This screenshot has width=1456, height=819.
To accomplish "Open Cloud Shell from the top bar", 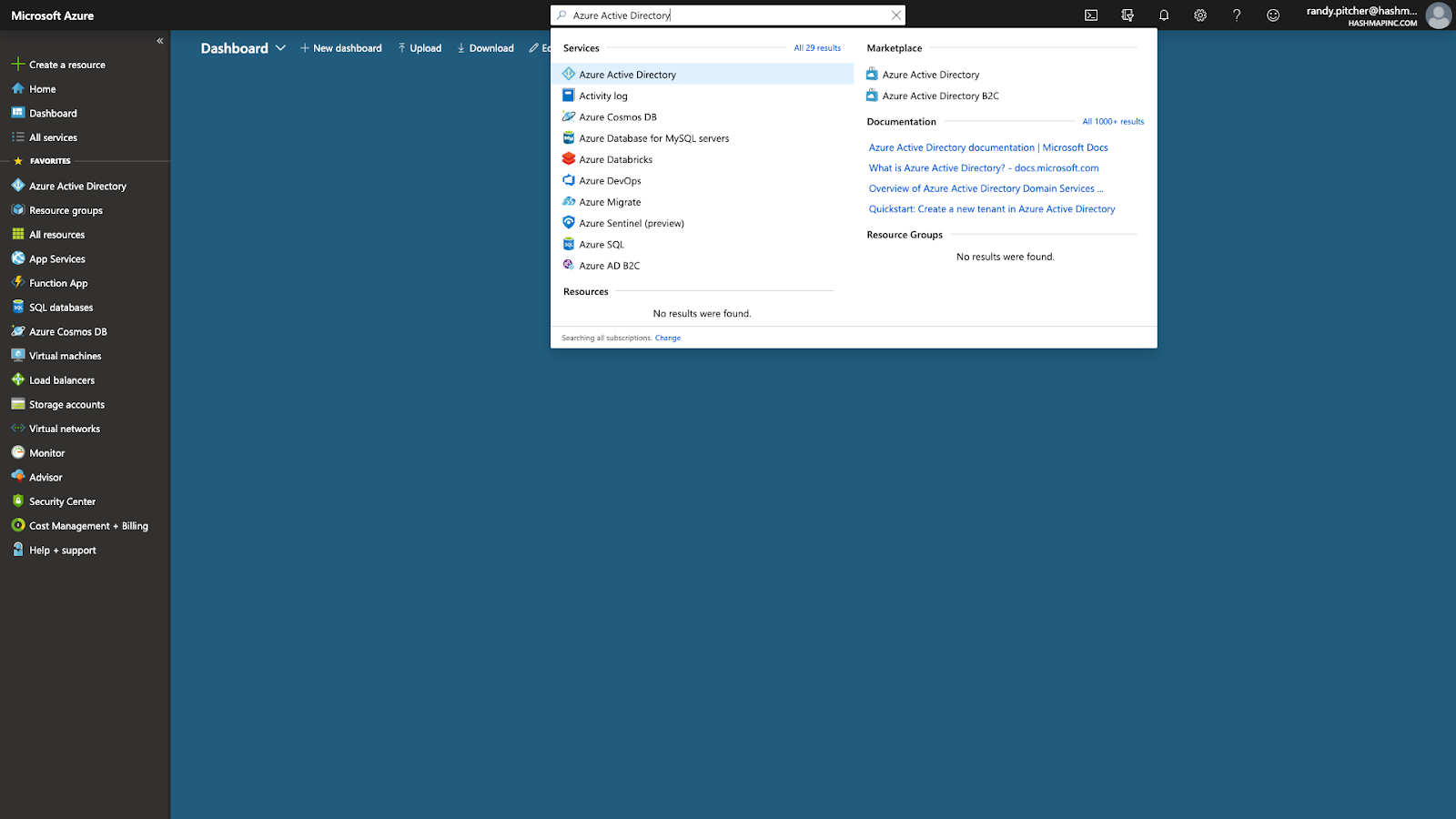I will 1091,15.
